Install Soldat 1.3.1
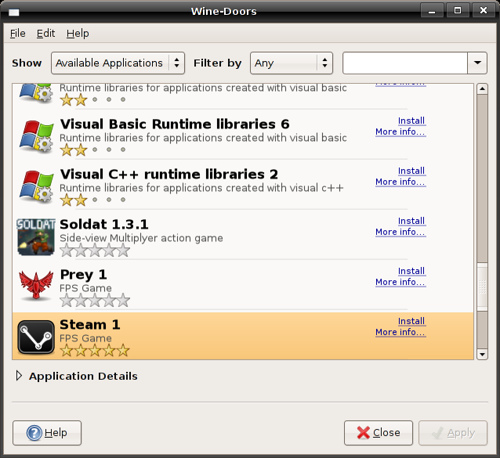Viewport: 500px width, 458px height. [x=411, y=221]
